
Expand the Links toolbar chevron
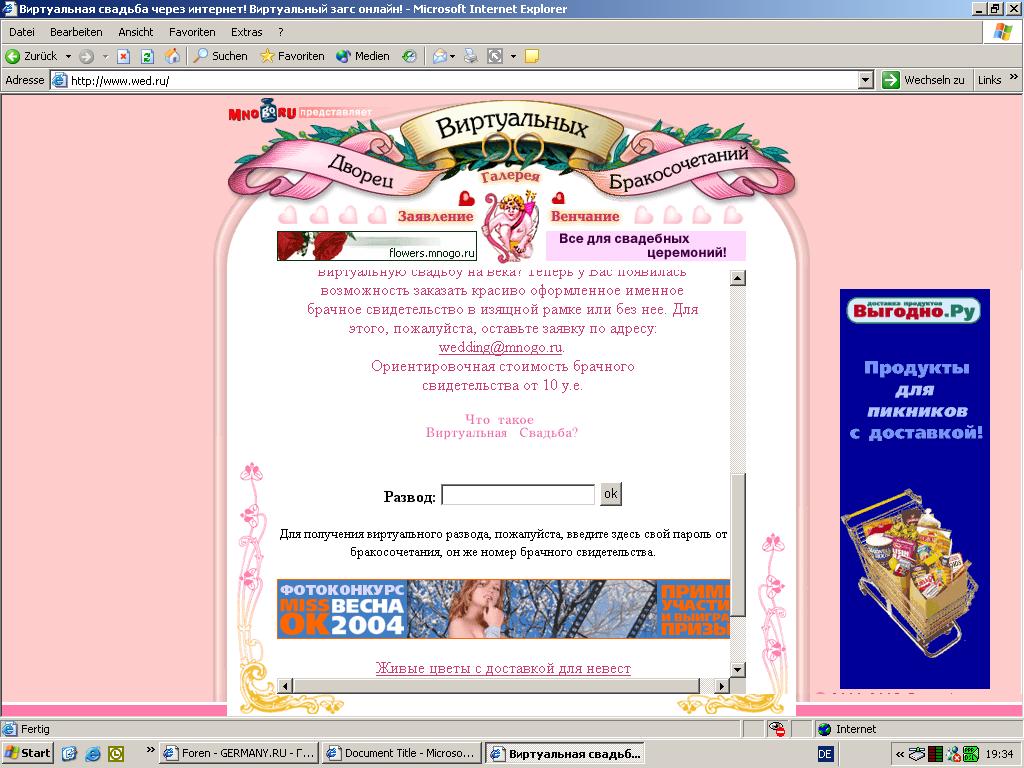(x=1014, y=77)
